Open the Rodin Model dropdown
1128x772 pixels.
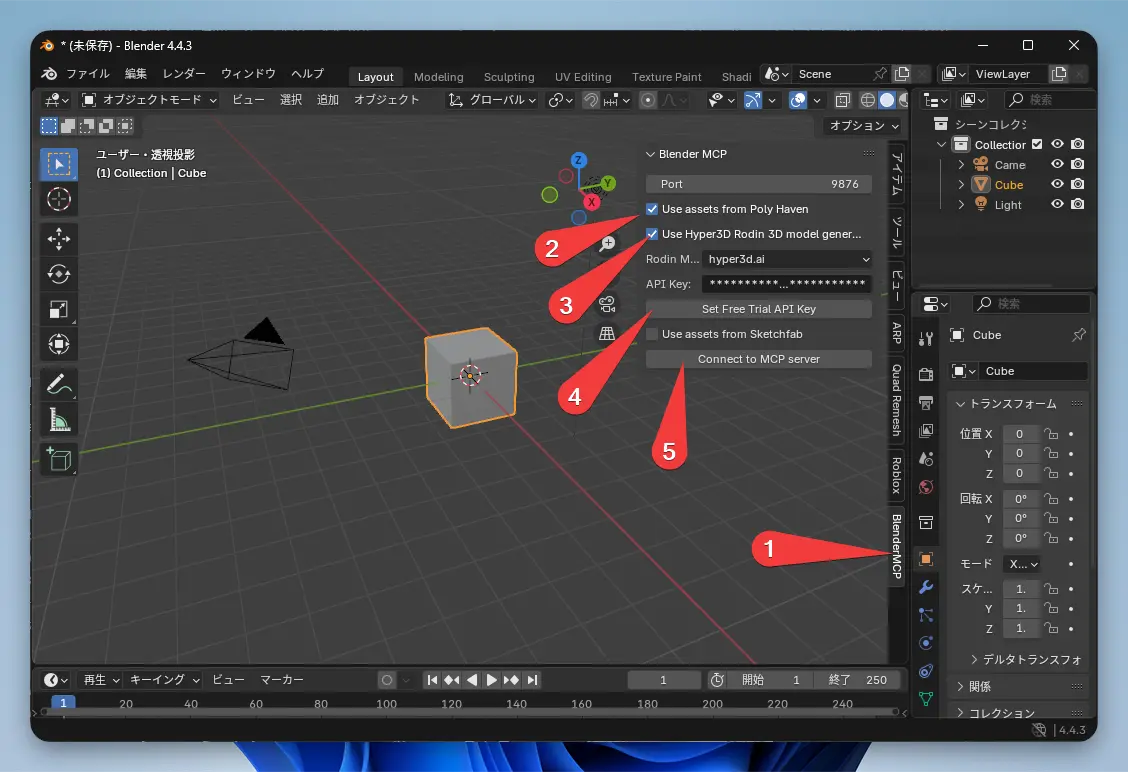(788, 259)
